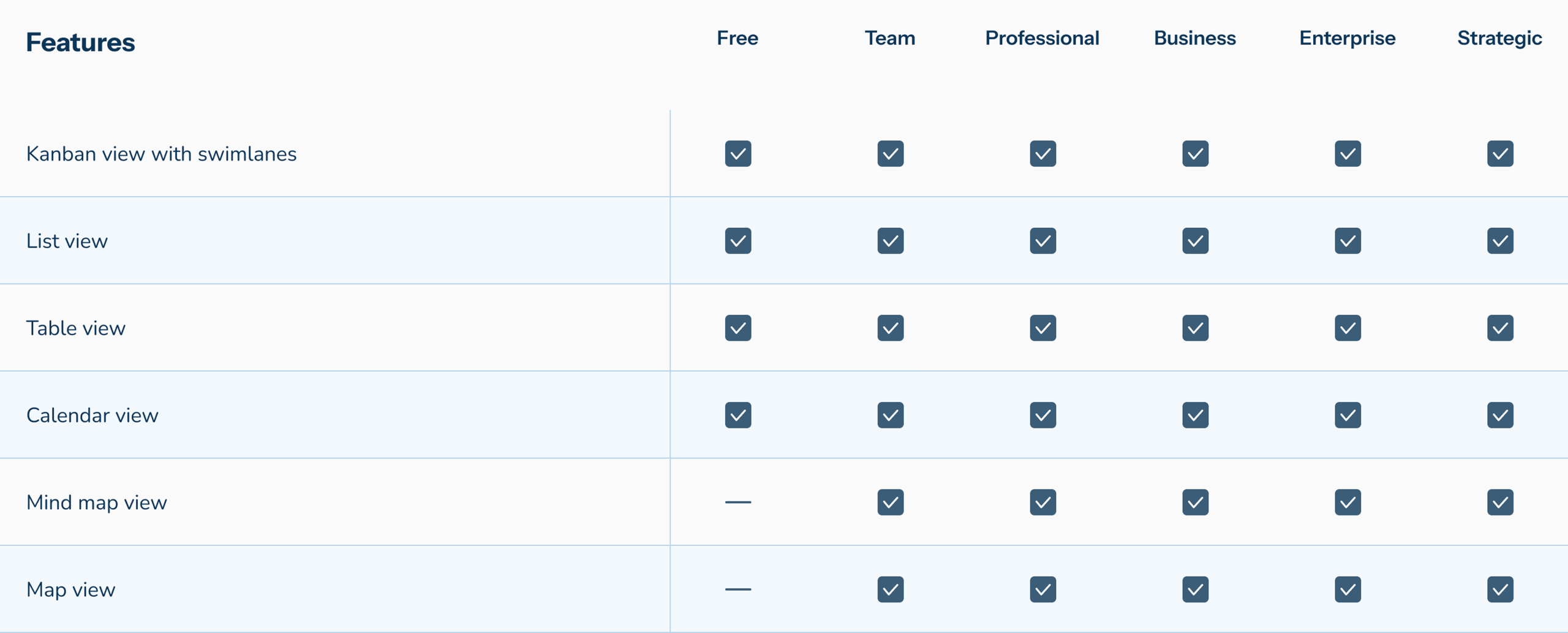
Task: Click List view checkmark under Team plan
Action: coord(890,241)
